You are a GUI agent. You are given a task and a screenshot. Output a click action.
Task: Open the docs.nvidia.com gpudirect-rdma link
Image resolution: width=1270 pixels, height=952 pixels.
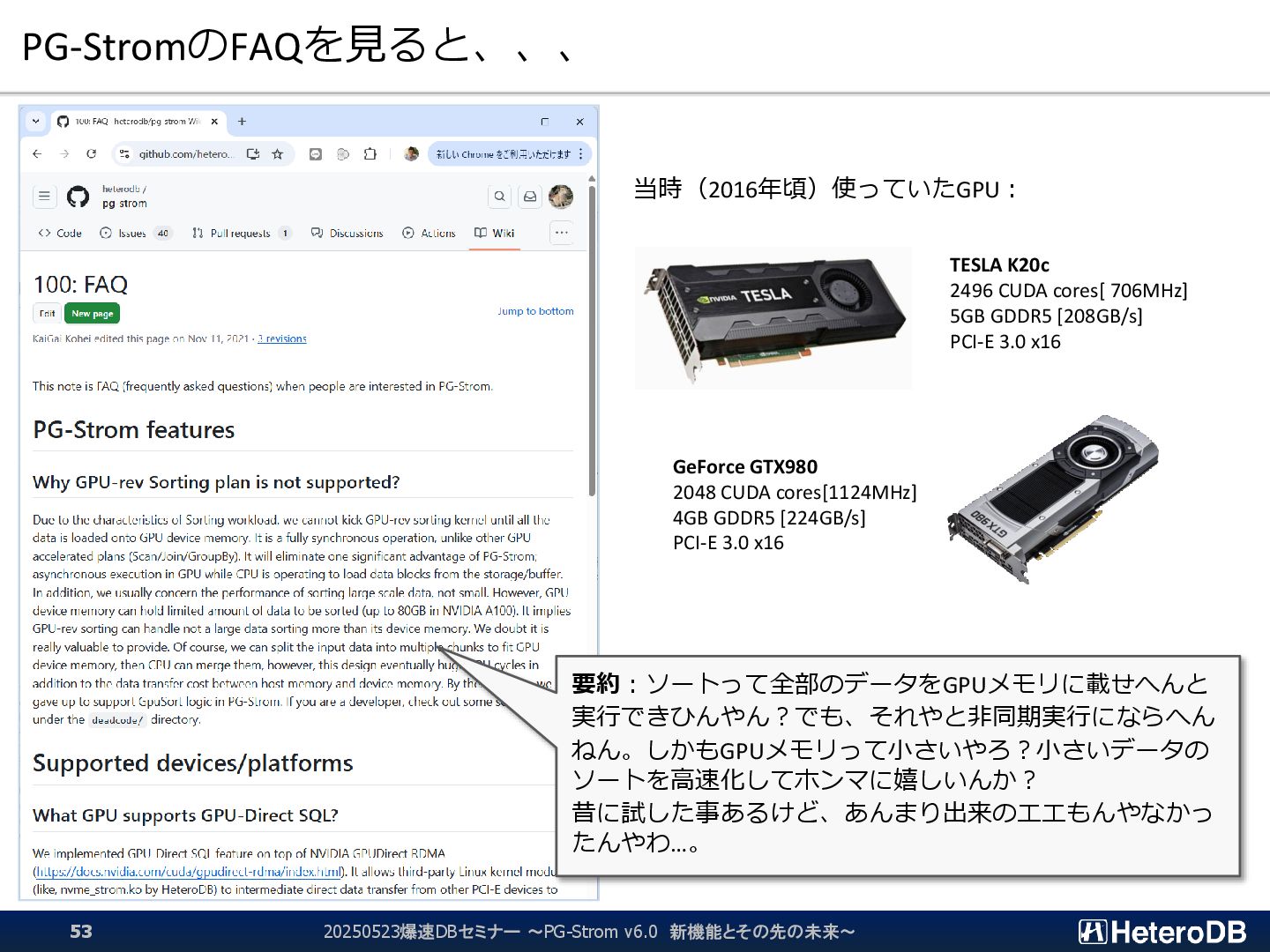[x=188, y=872]
